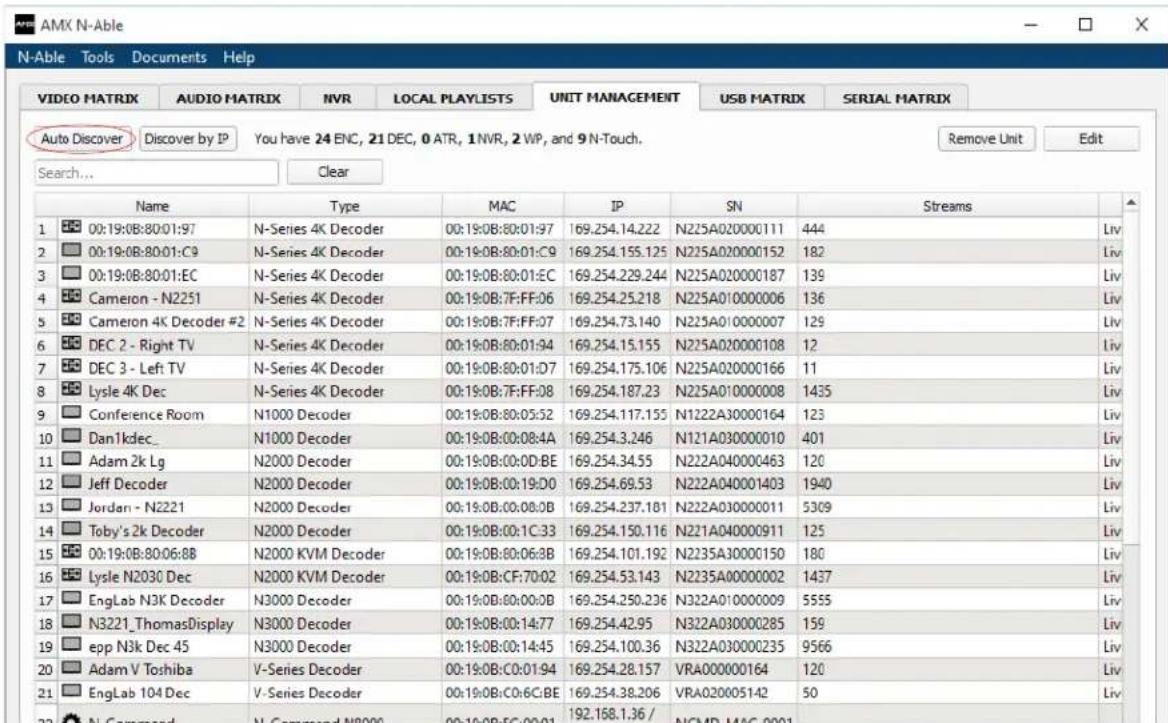Sort the table by MAC column header
The height and width of the screenshot is (723, 1168).
tap(503, 206)
